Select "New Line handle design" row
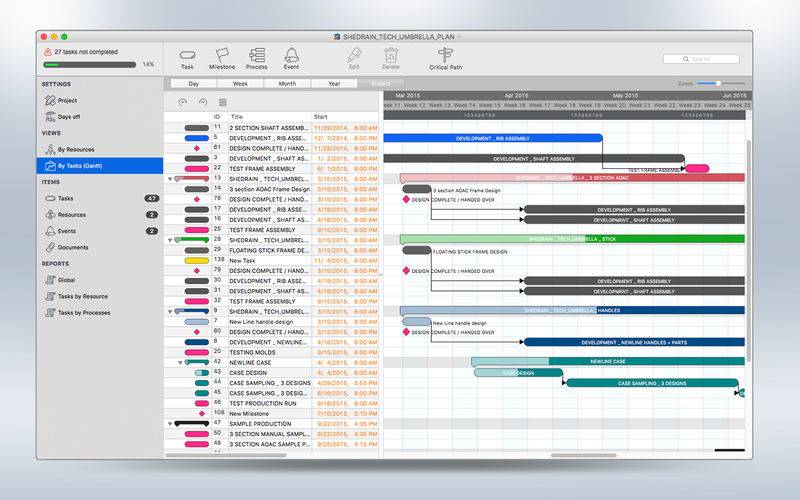 pyautogui.click(x=271, y=322)
